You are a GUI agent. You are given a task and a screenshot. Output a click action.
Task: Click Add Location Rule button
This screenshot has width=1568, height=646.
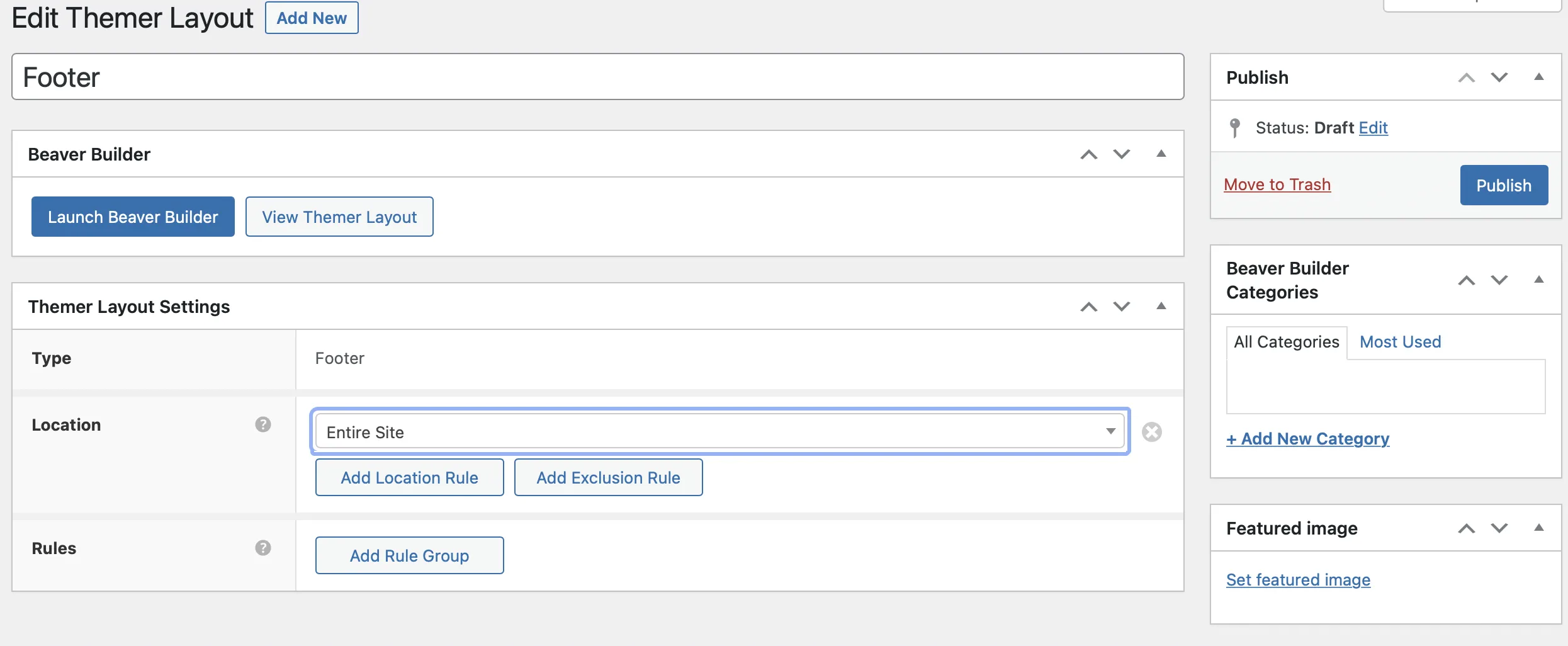coord(409,477)
